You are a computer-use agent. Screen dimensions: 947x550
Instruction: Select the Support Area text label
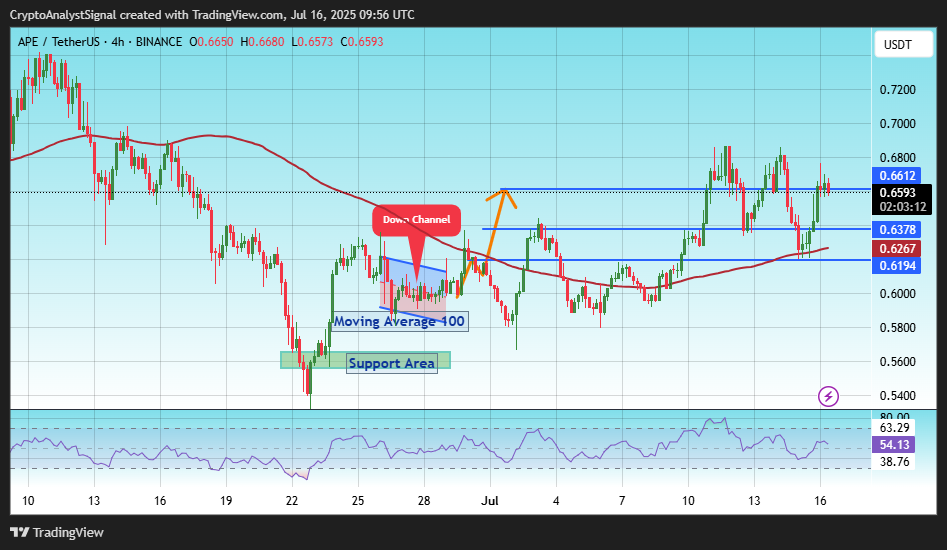coord(391,363)
